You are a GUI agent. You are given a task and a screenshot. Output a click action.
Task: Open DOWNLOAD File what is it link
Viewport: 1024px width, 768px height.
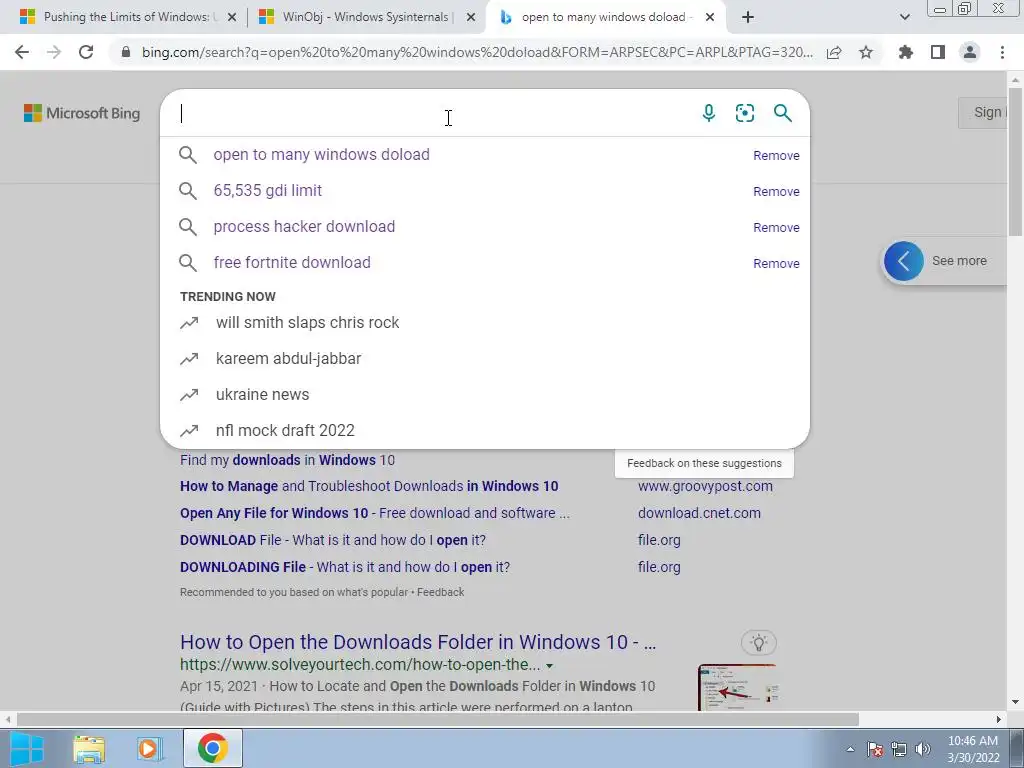[x=333, y=540]
